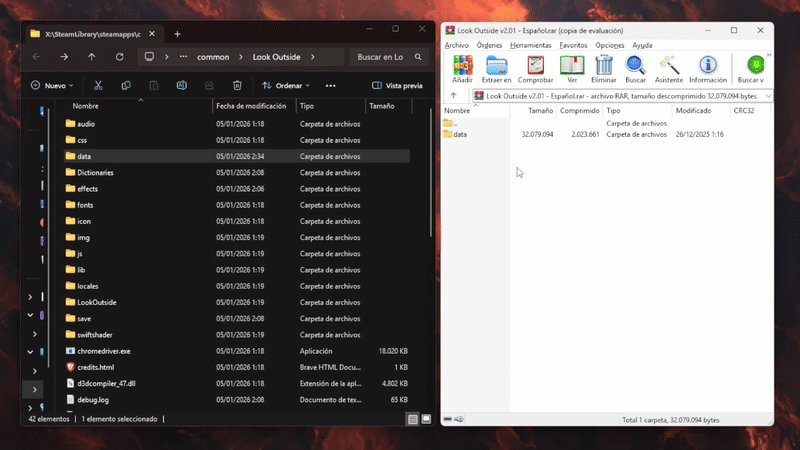This screenshot has height=450, width=800.
Task: Switch to large icons view in status bar
Action: pyautogui.click(x=426, y=419)
